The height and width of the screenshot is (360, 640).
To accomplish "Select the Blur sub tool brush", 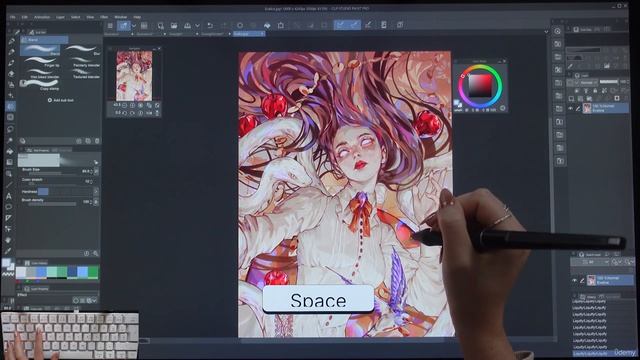I will [x=82, y=51].
